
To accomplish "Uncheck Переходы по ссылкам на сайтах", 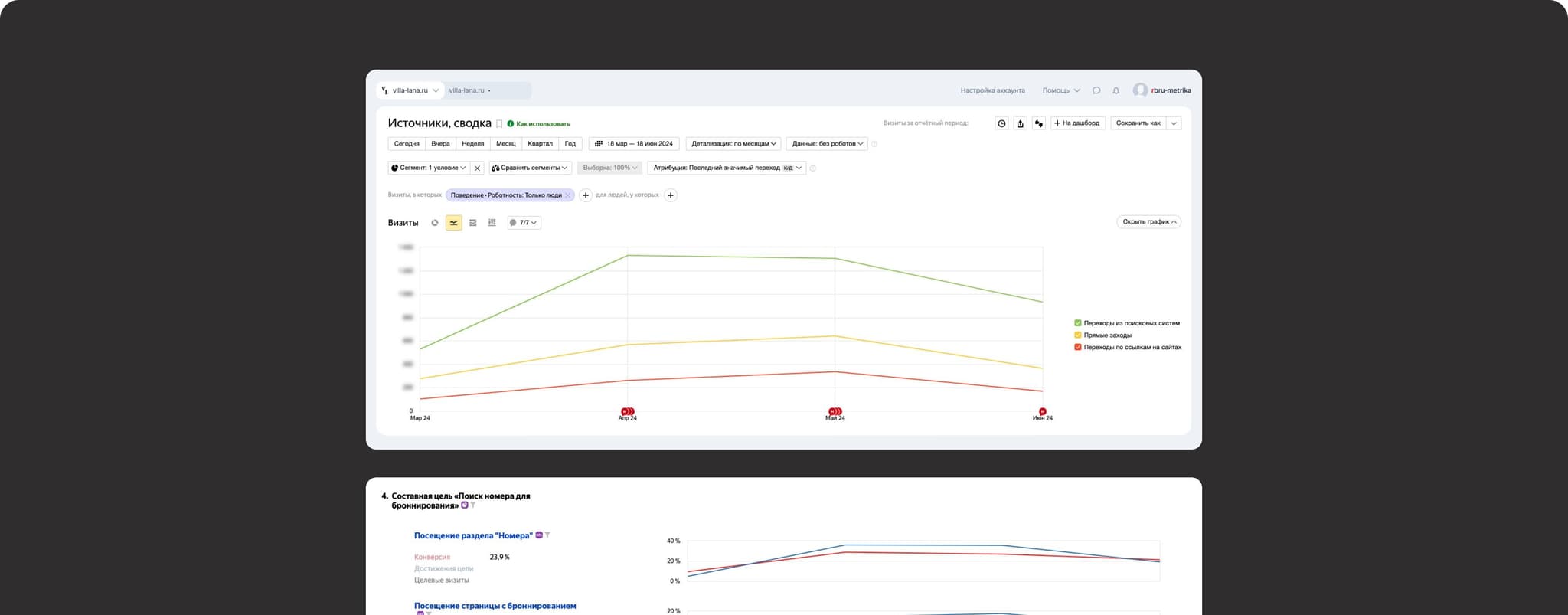I will [1078, 348].
